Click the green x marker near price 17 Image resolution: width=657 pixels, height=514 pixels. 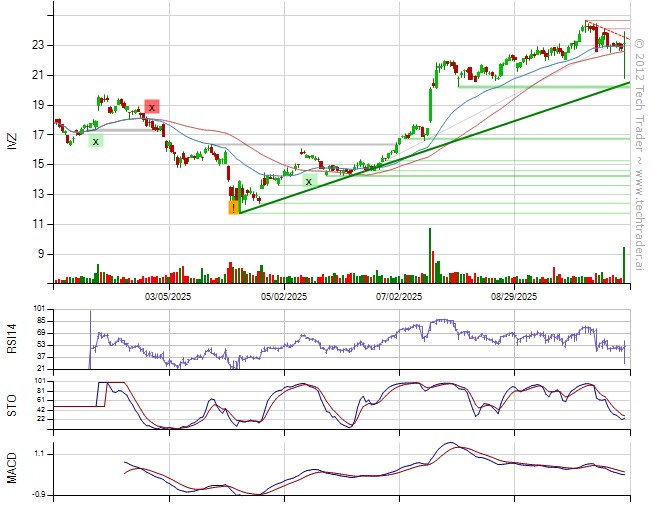click(x=95, y=141)
